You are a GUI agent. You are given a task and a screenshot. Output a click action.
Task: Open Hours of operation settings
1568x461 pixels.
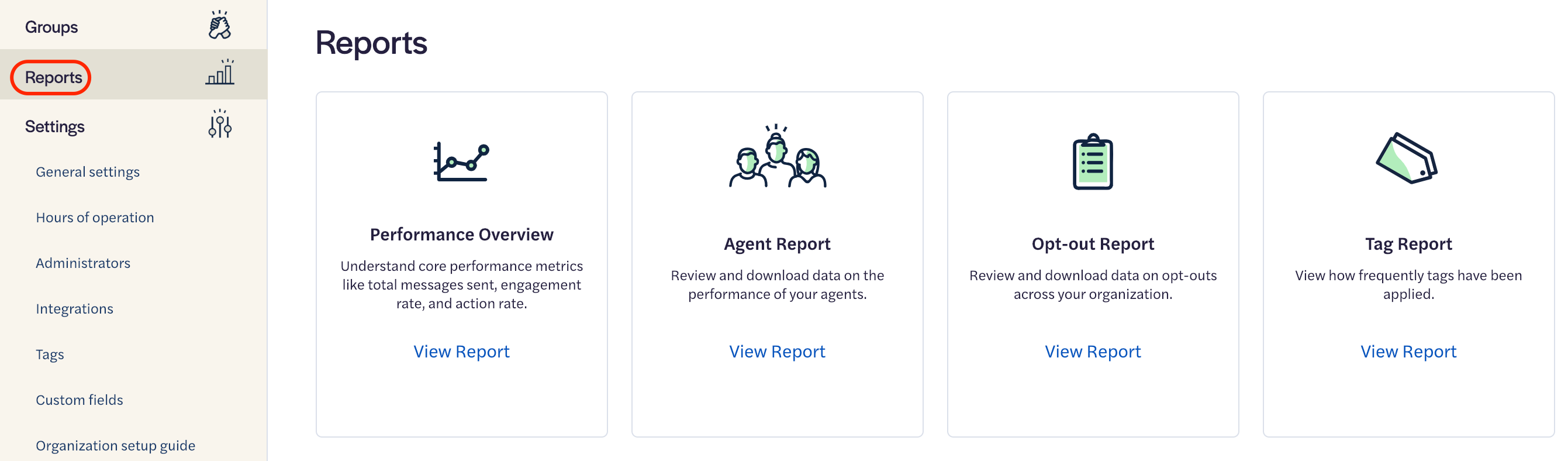tap(95, 218)
